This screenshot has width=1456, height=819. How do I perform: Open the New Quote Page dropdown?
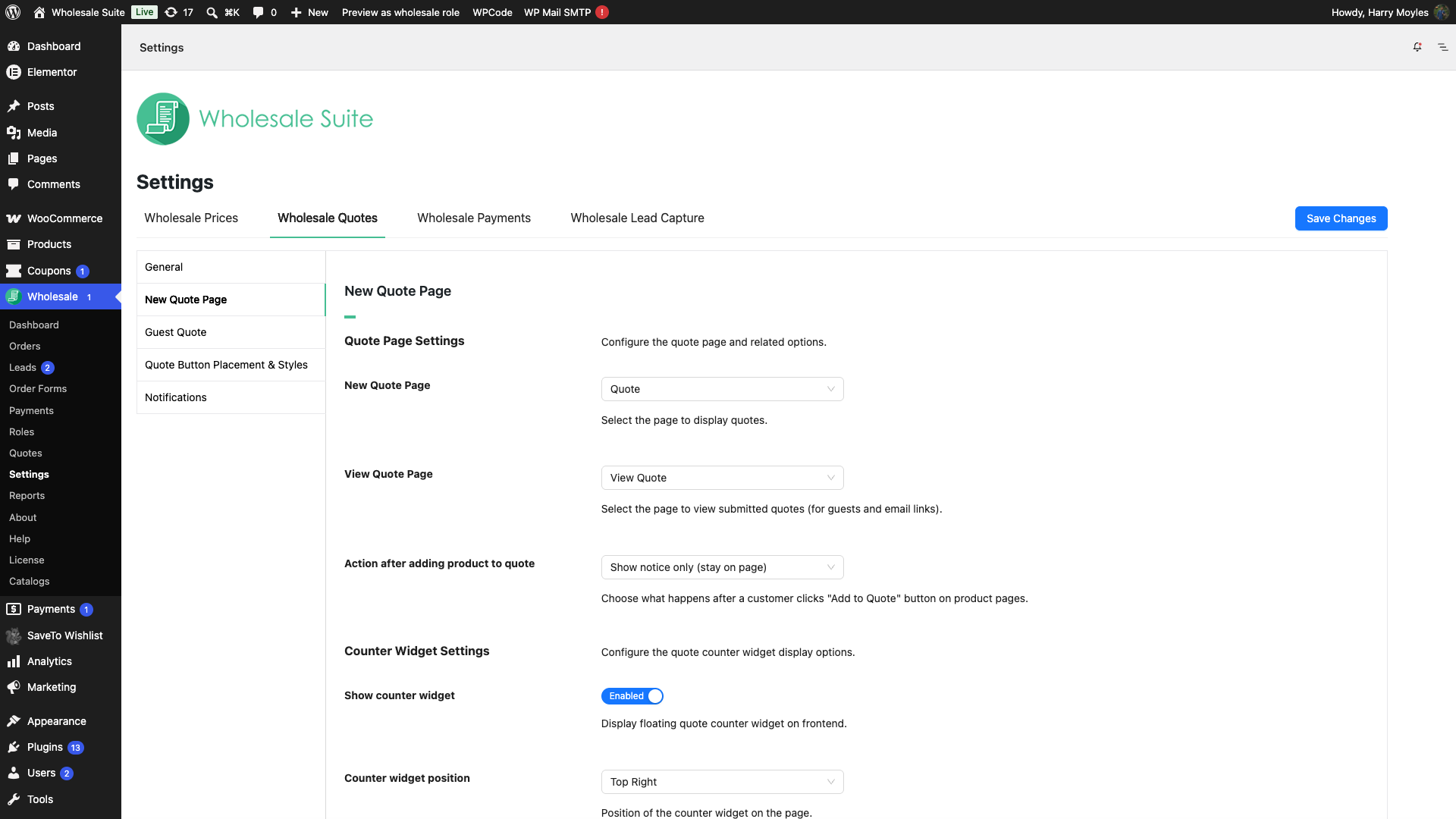pos(722,389)
